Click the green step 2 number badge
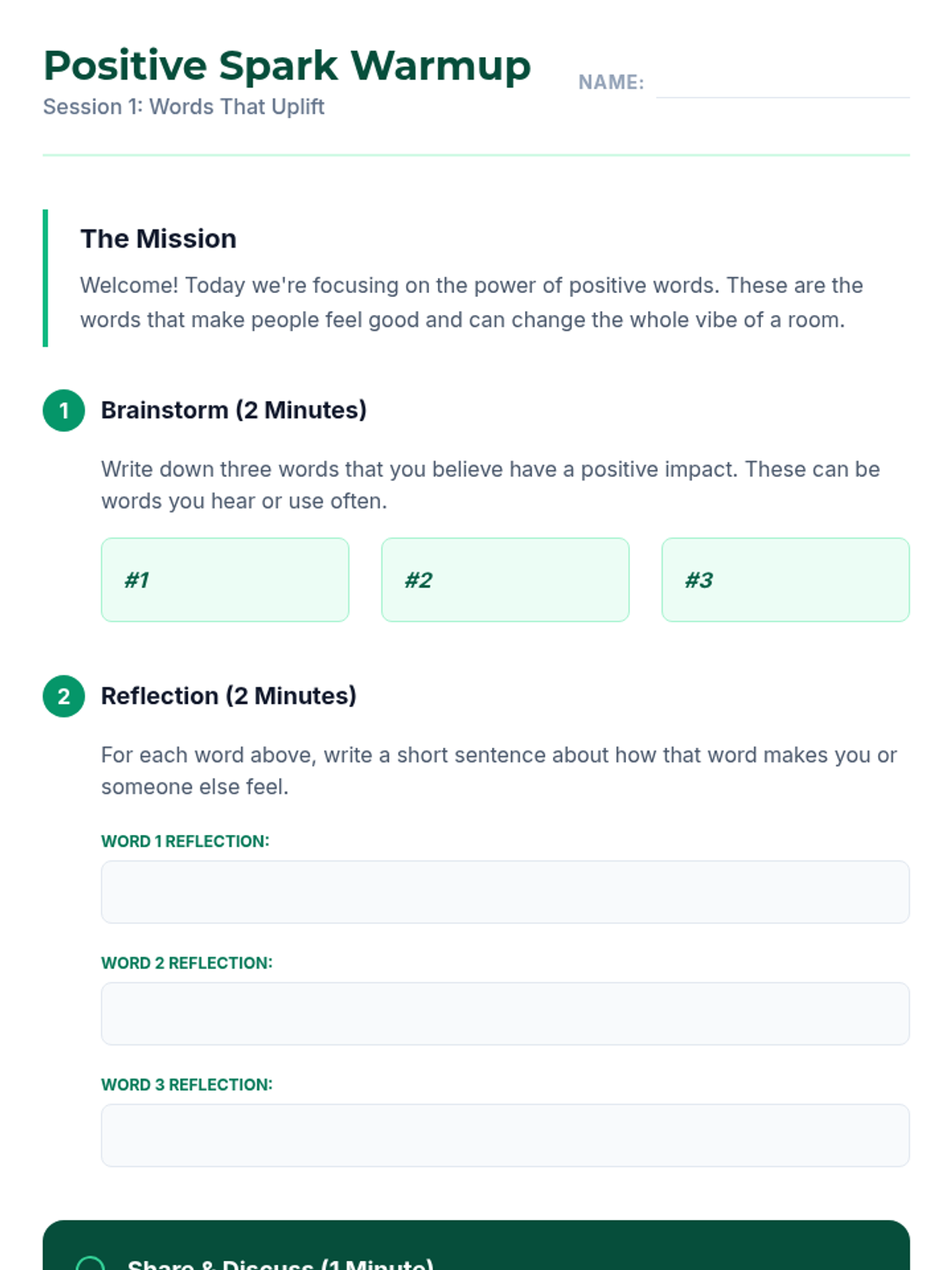The image size is (952, 1270). click(63, 696)
